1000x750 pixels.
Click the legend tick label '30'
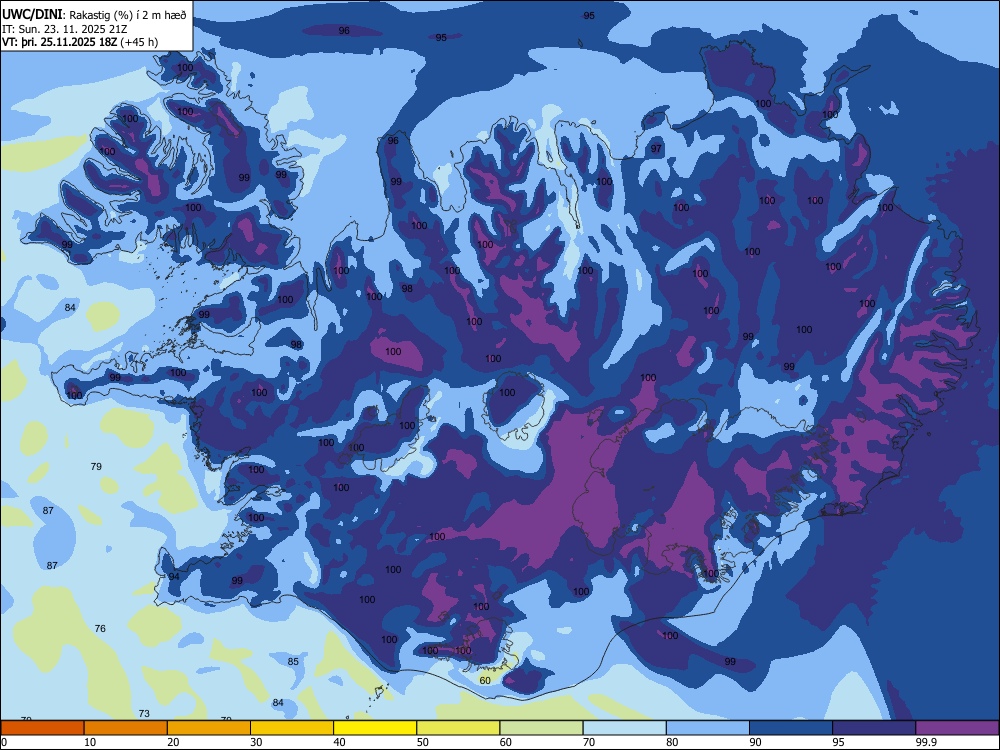coord(256,742)
